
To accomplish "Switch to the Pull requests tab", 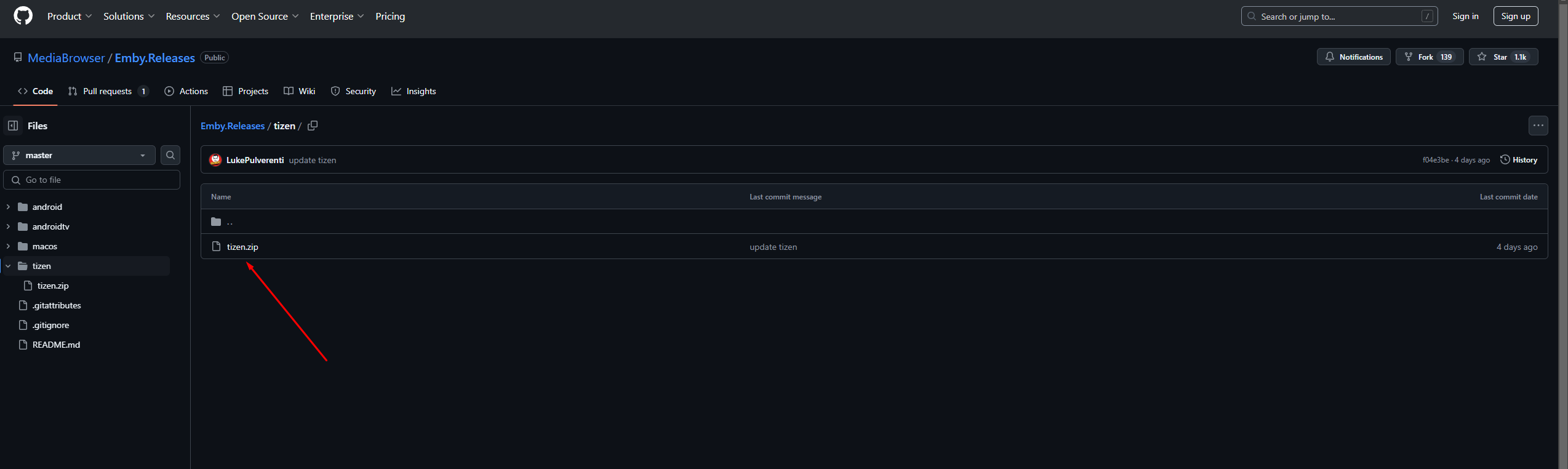I will [108, 91].
